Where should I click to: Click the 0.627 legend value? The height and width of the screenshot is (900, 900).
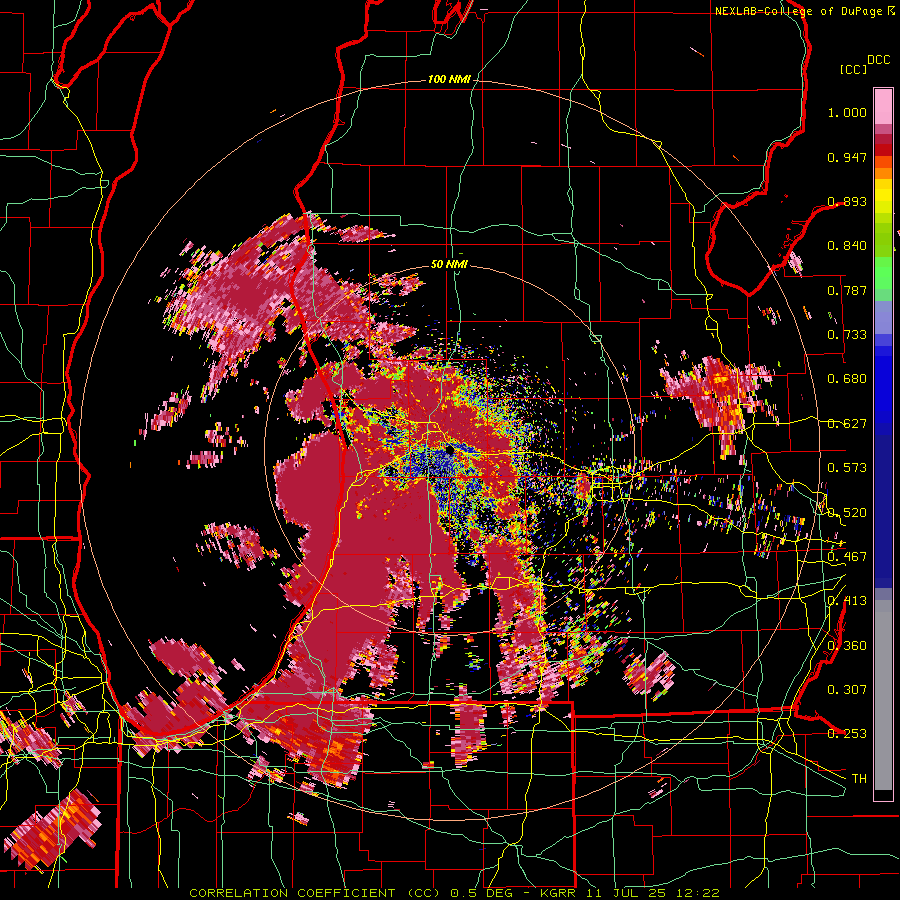tap(847, 424)
